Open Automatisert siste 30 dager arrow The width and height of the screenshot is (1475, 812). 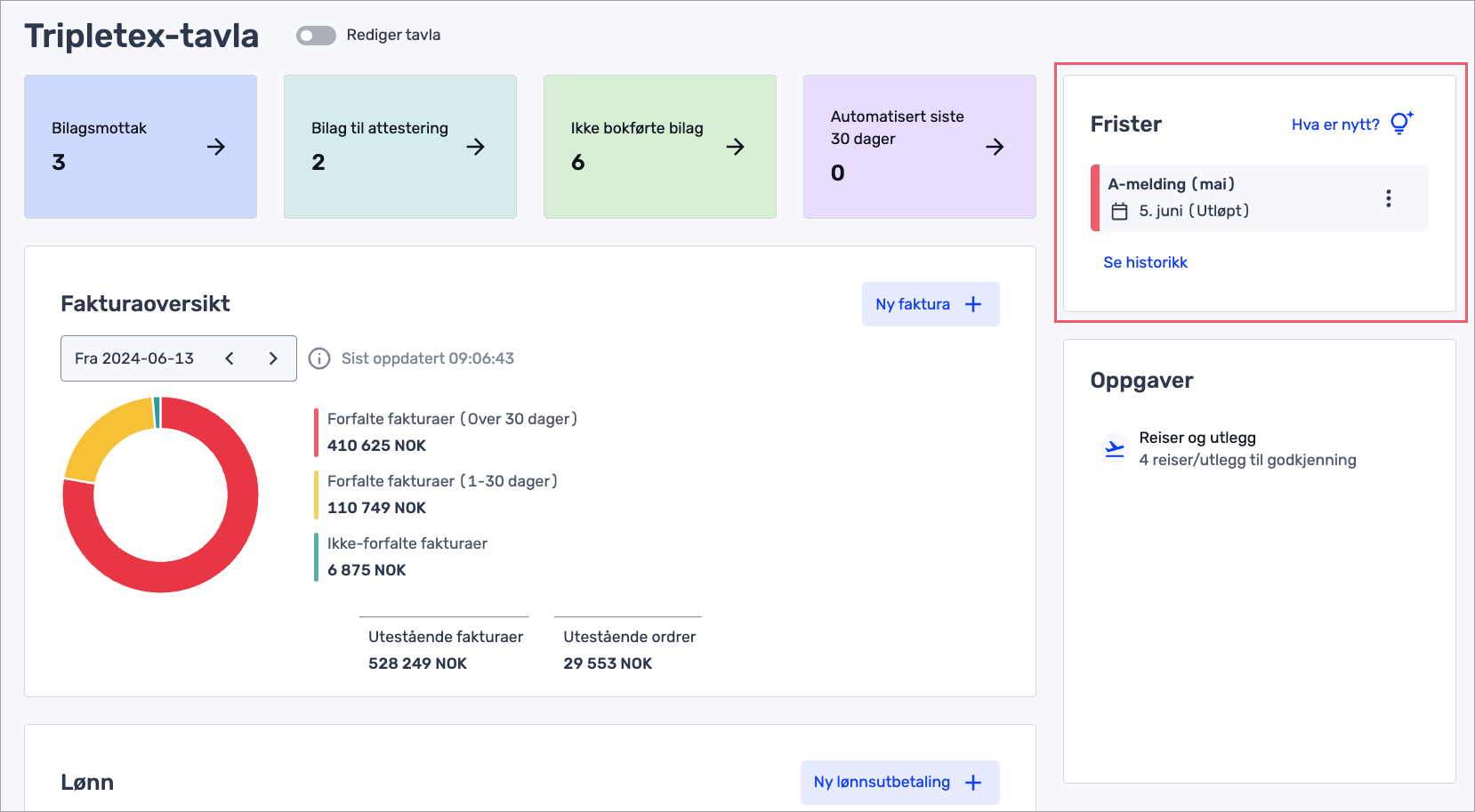tap(995, 147)
